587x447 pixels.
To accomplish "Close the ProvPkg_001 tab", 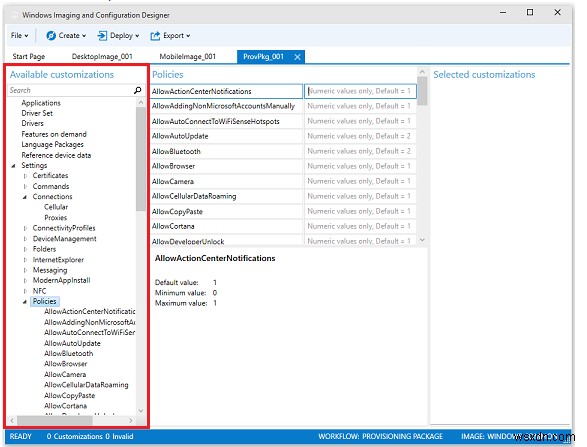I will (297, 57).
